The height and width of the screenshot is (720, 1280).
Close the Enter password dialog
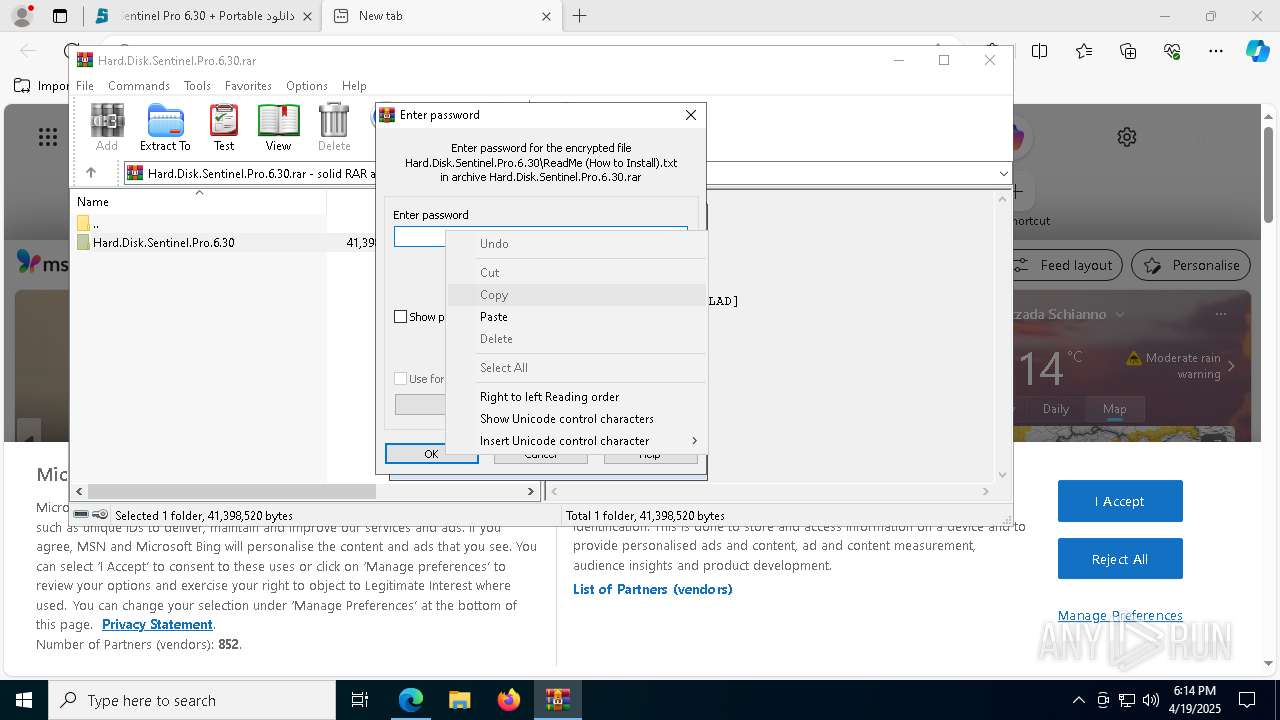(x=690, y=115)
